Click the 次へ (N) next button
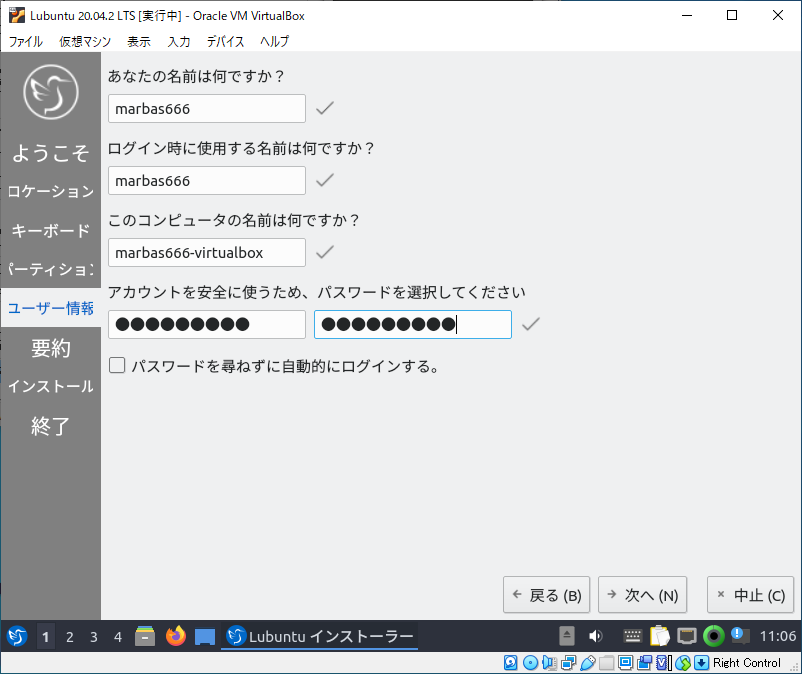 coord(642,595)
